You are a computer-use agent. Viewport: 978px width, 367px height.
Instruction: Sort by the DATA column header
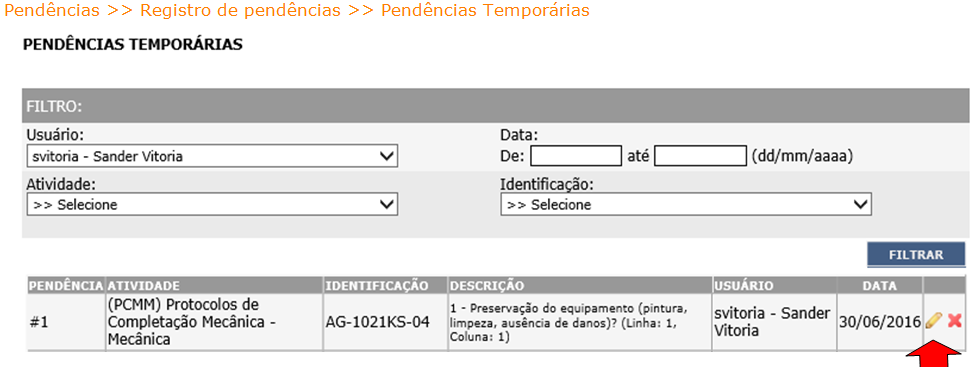point(879,286)
